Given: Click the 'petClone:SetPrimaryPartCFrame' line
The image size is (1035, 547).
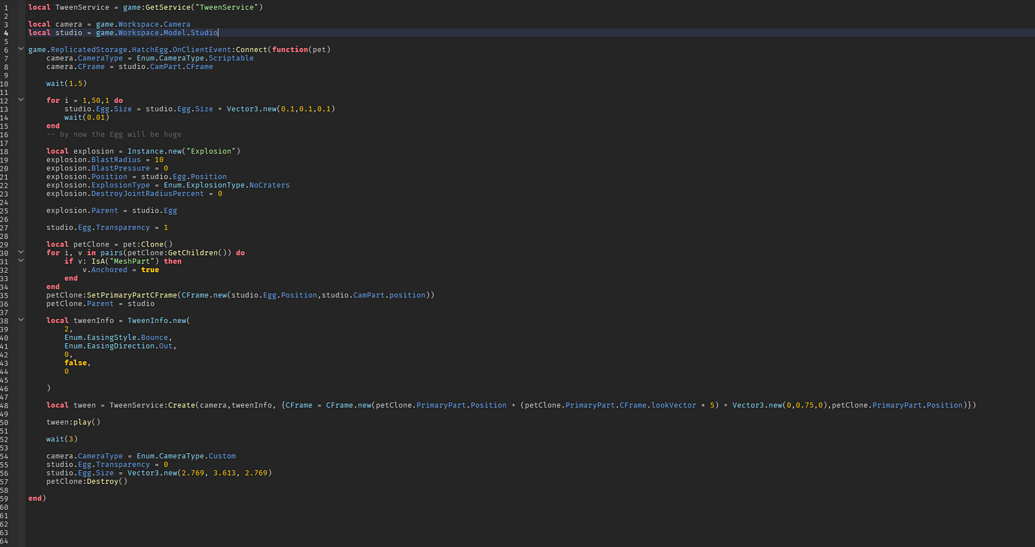Looking at the screenshot, I should [240, 295].
